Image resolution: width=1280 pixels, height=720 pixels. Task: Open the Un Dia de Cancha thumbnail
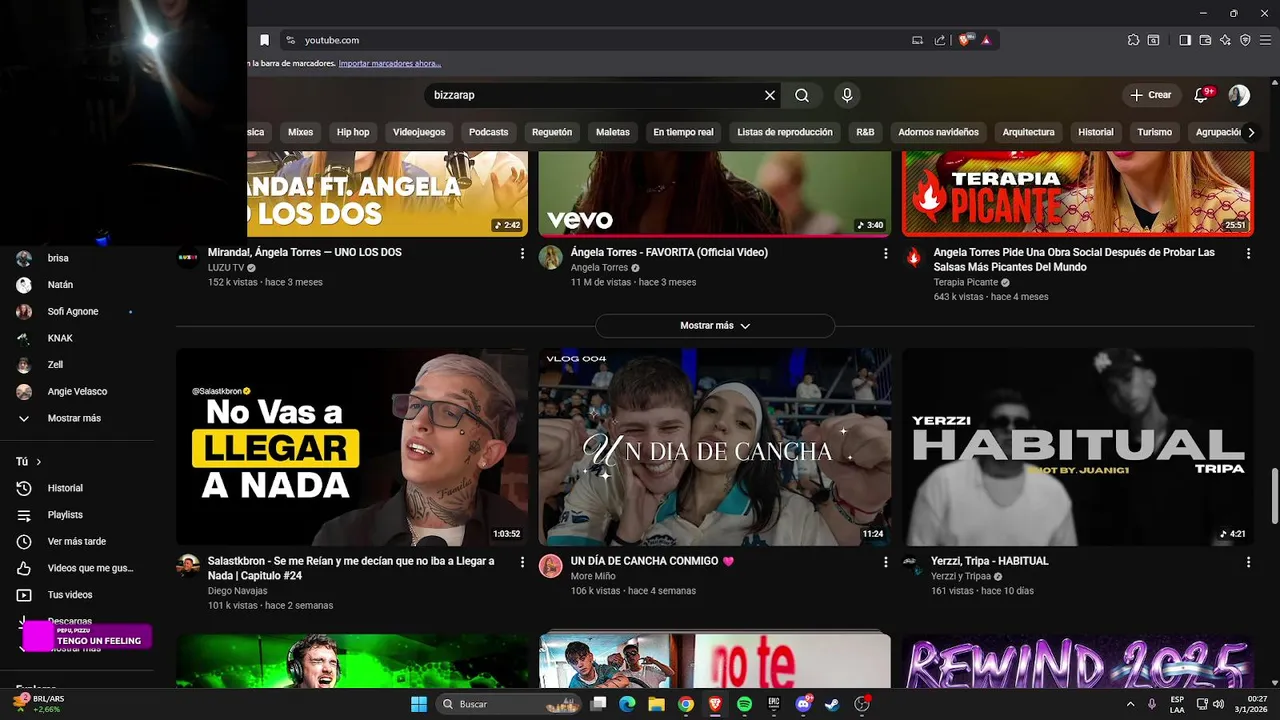(x=715, y=447)
